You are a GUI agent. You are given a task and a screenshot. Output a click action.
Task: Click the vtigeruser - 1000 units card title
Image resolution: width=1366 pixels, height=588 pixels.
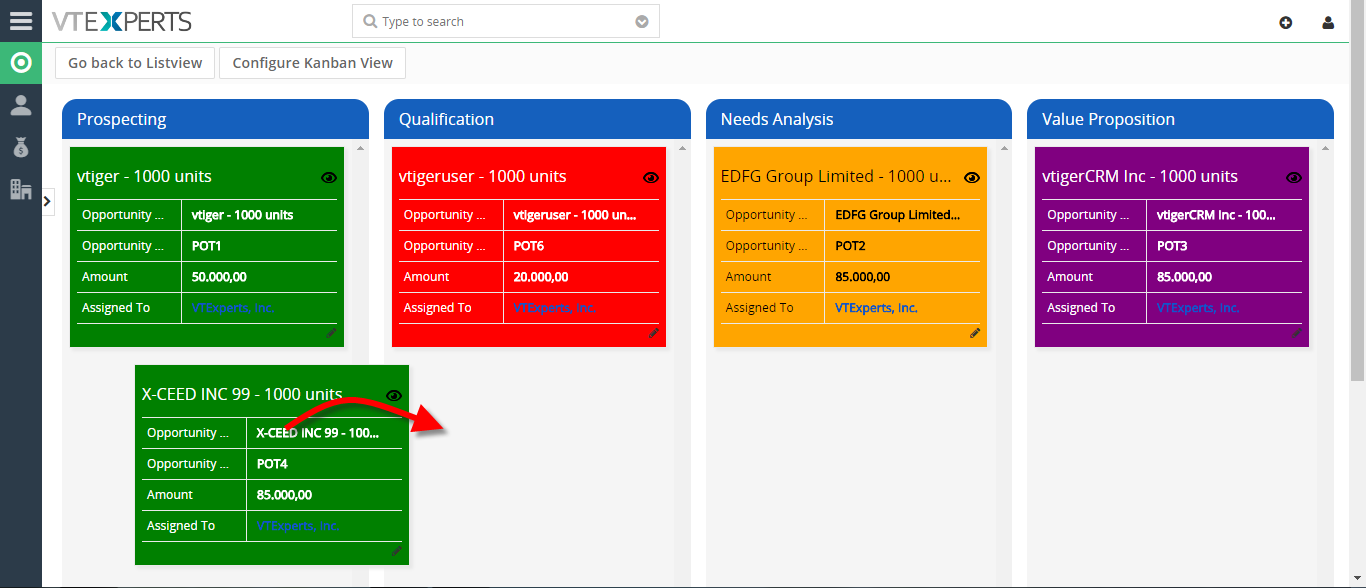pyautogui.click(x=482, y=176)
